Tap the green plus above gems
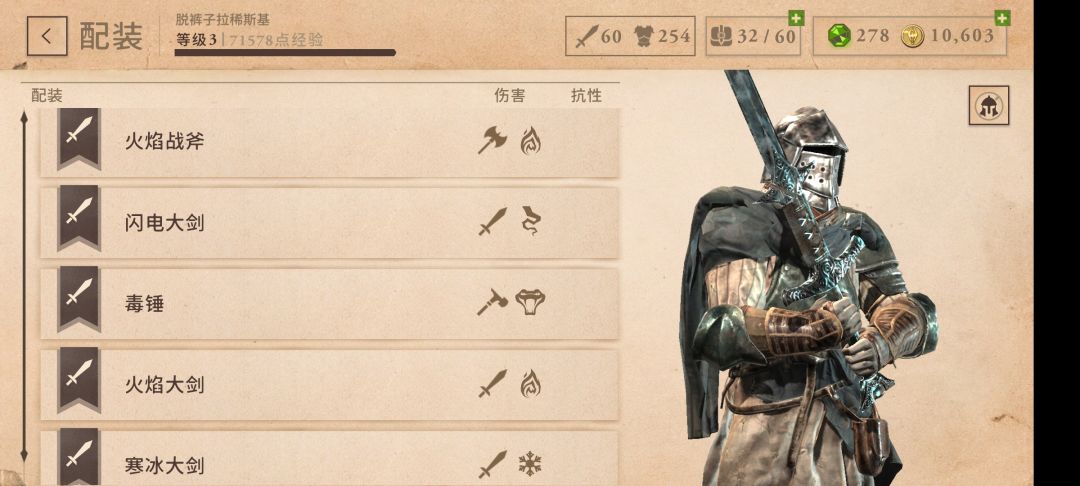This screenshot has height=486, width=1080. (1002, 18)
